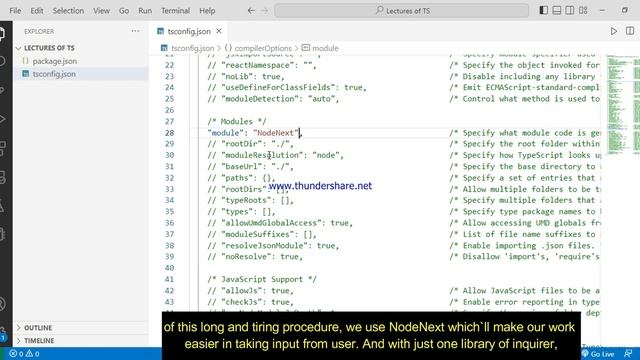Open the Go menu
The image size is (640, 360).
click(x=124, y=11)
